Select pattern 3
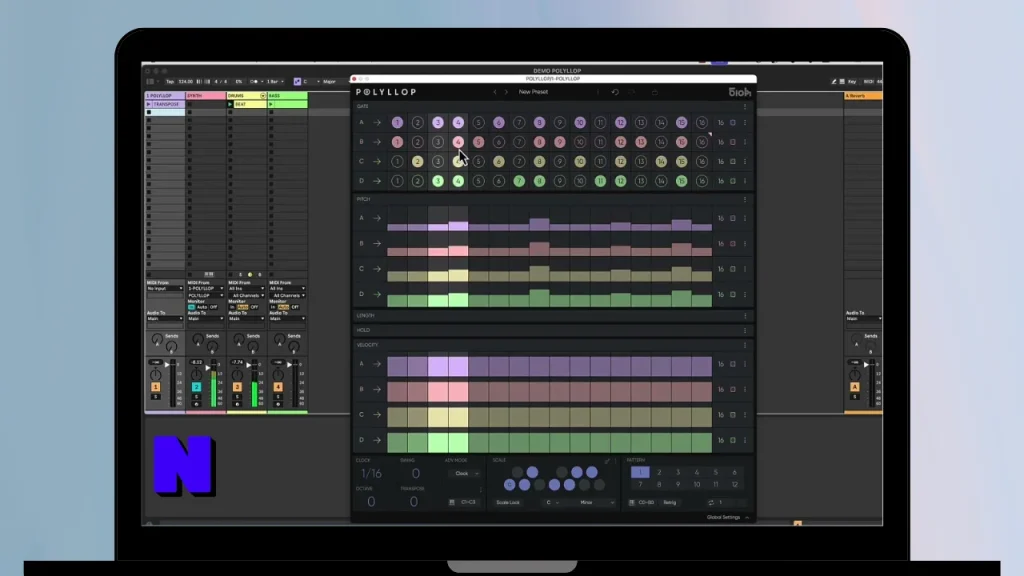This screenshot has width=1024, height=576. [x=678, y=472]
